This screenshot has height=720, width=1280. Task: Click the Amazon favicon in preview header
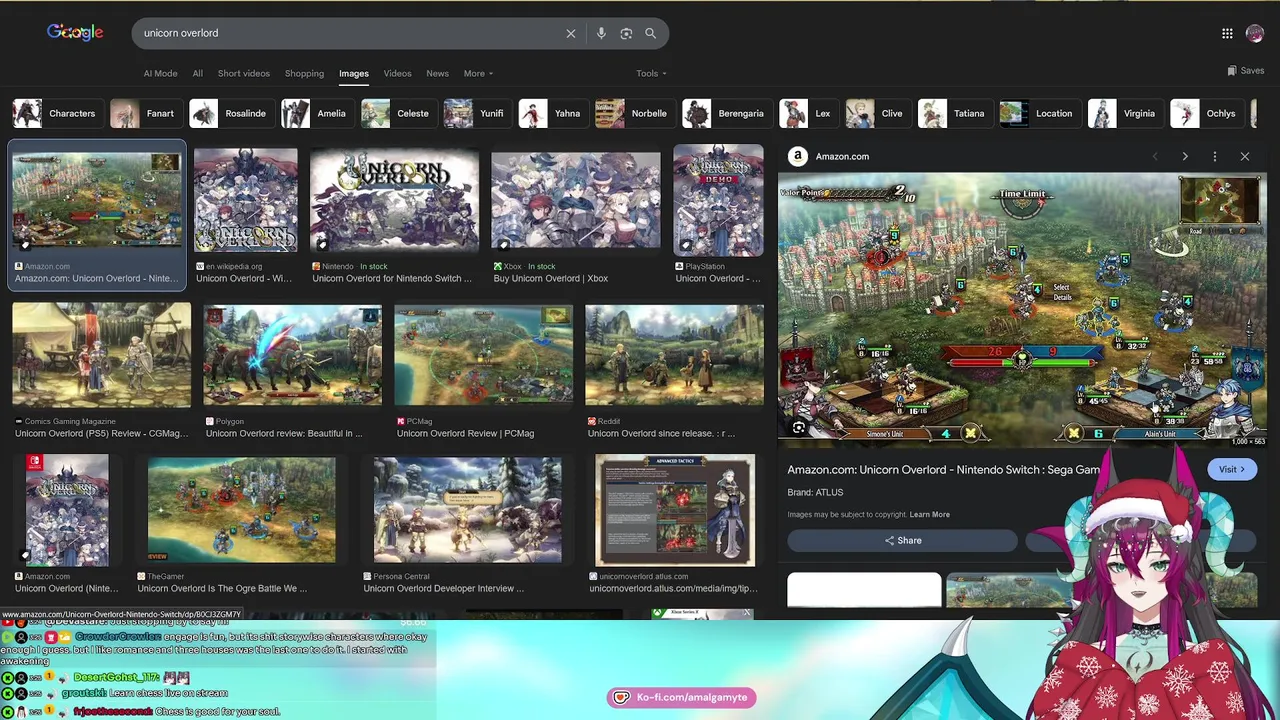pyautogui.click(x=798, y=156)
